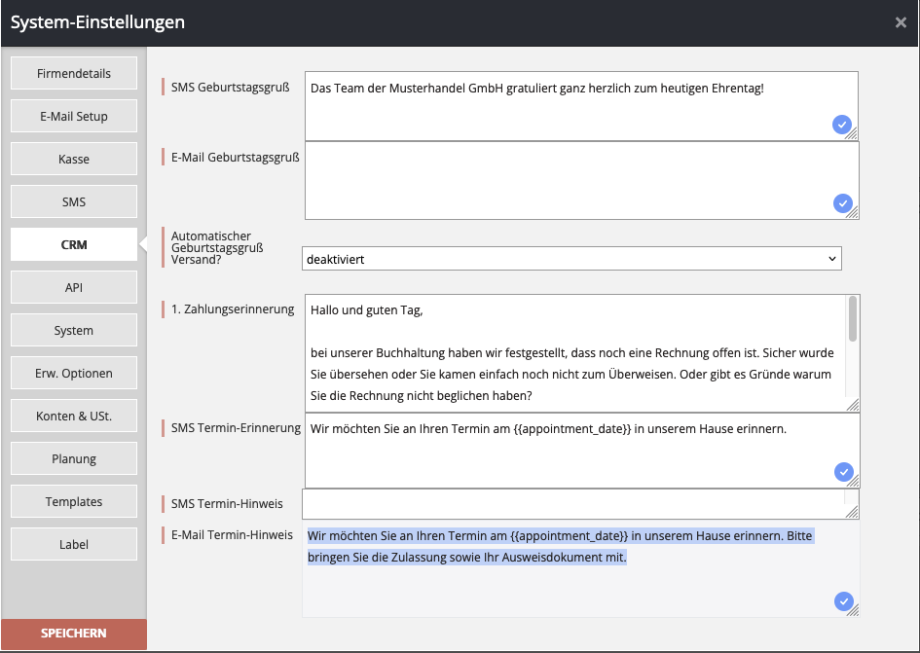The image size is (920, 653).
Task: Select the API settings tab
Action: [x=74, y=288]
